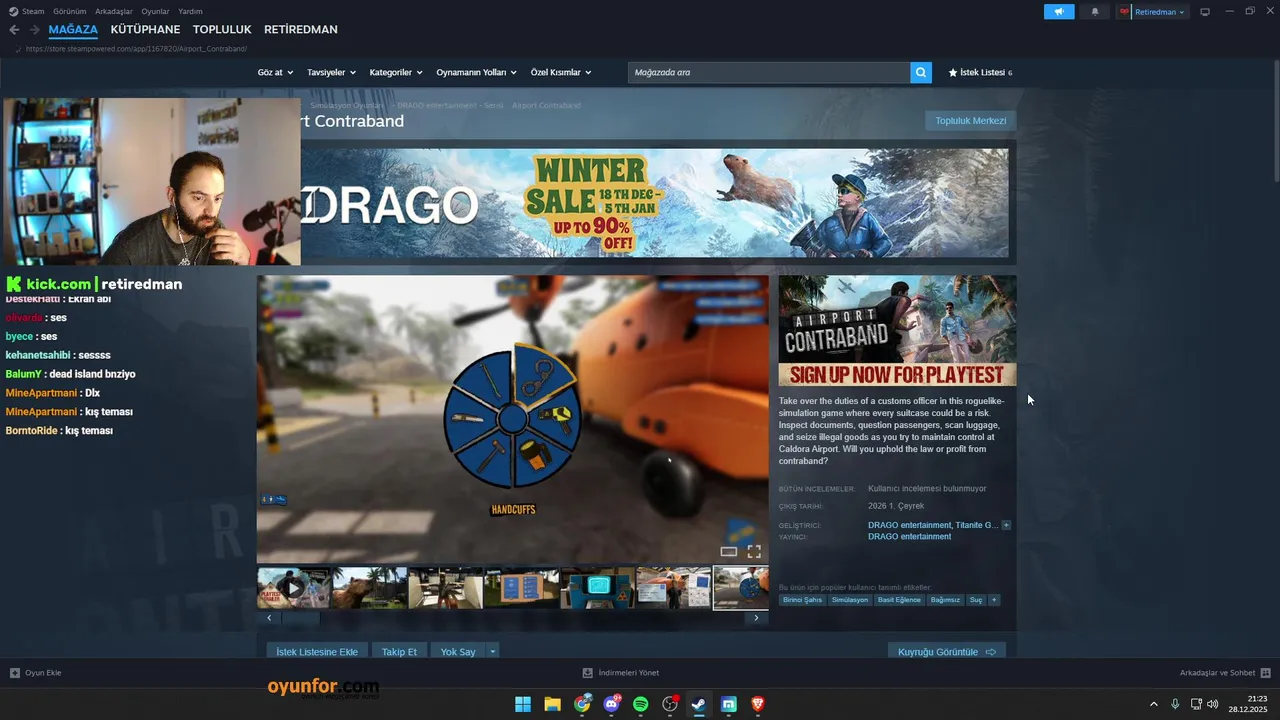Click the Yok Say button

[458, 651]
